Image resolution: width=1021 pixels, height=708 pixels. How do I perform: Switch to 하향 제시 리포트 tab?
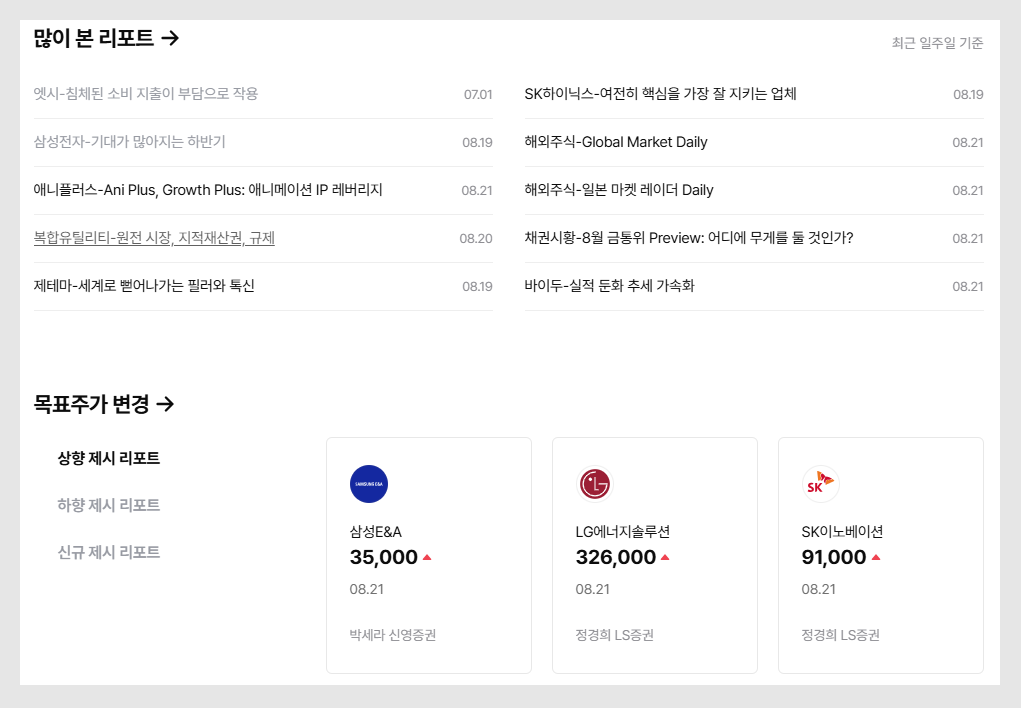[109, 505]
